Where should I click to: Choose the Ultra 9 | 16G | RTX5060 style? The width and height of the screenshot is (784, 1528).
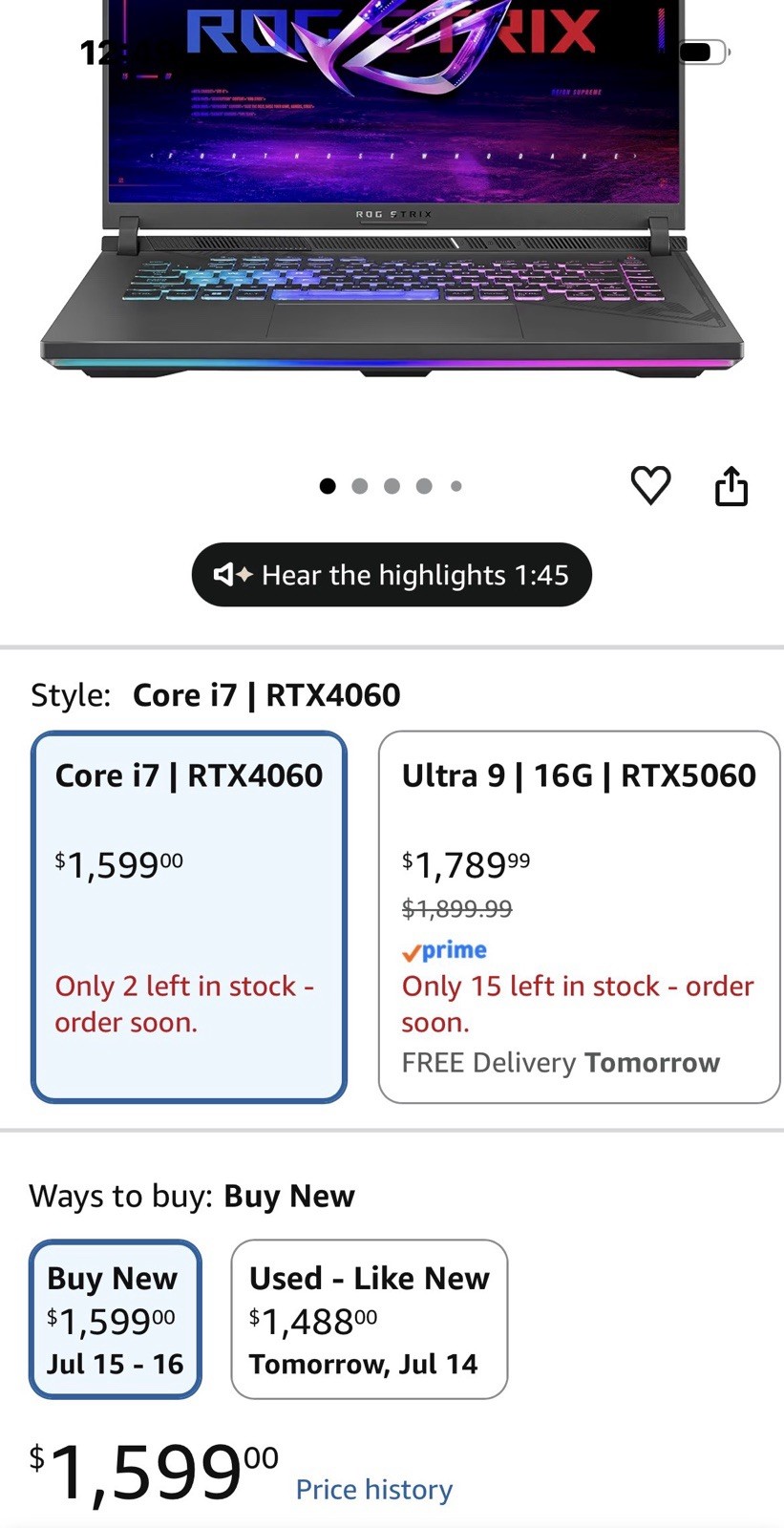tap(580, 917)
